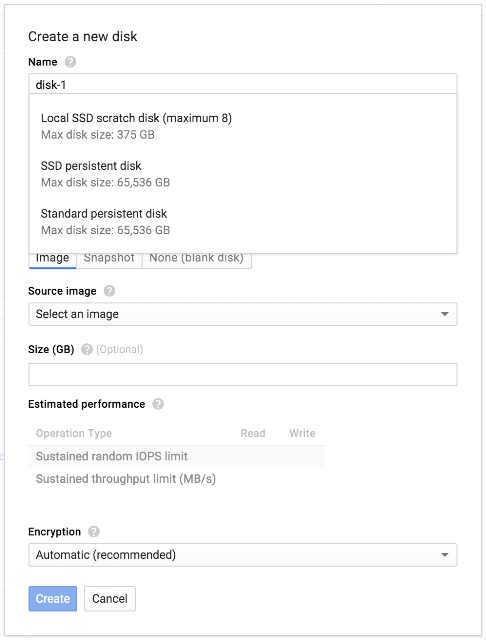Expand Source image dropdown arrow
Image resolution: width=486 pixels, height=640 pixels.
[x=444, y=314]
